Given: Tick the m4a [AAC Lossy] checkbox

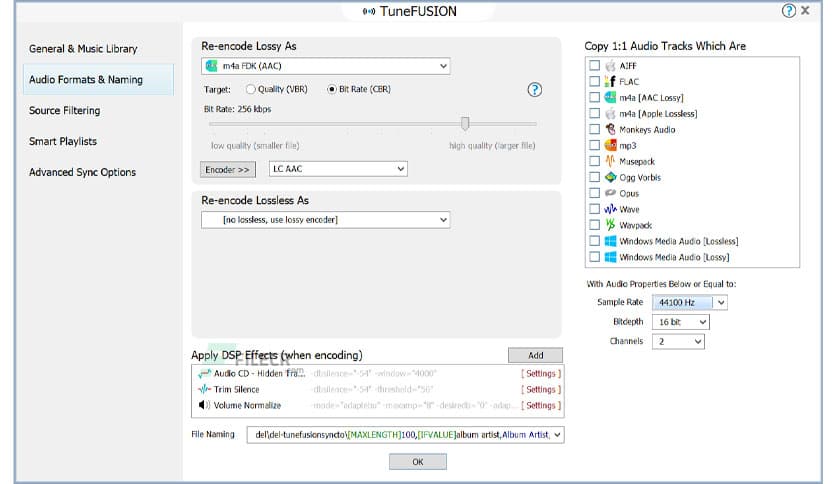Looking at the screenshot, I should (x=594, y=98).
